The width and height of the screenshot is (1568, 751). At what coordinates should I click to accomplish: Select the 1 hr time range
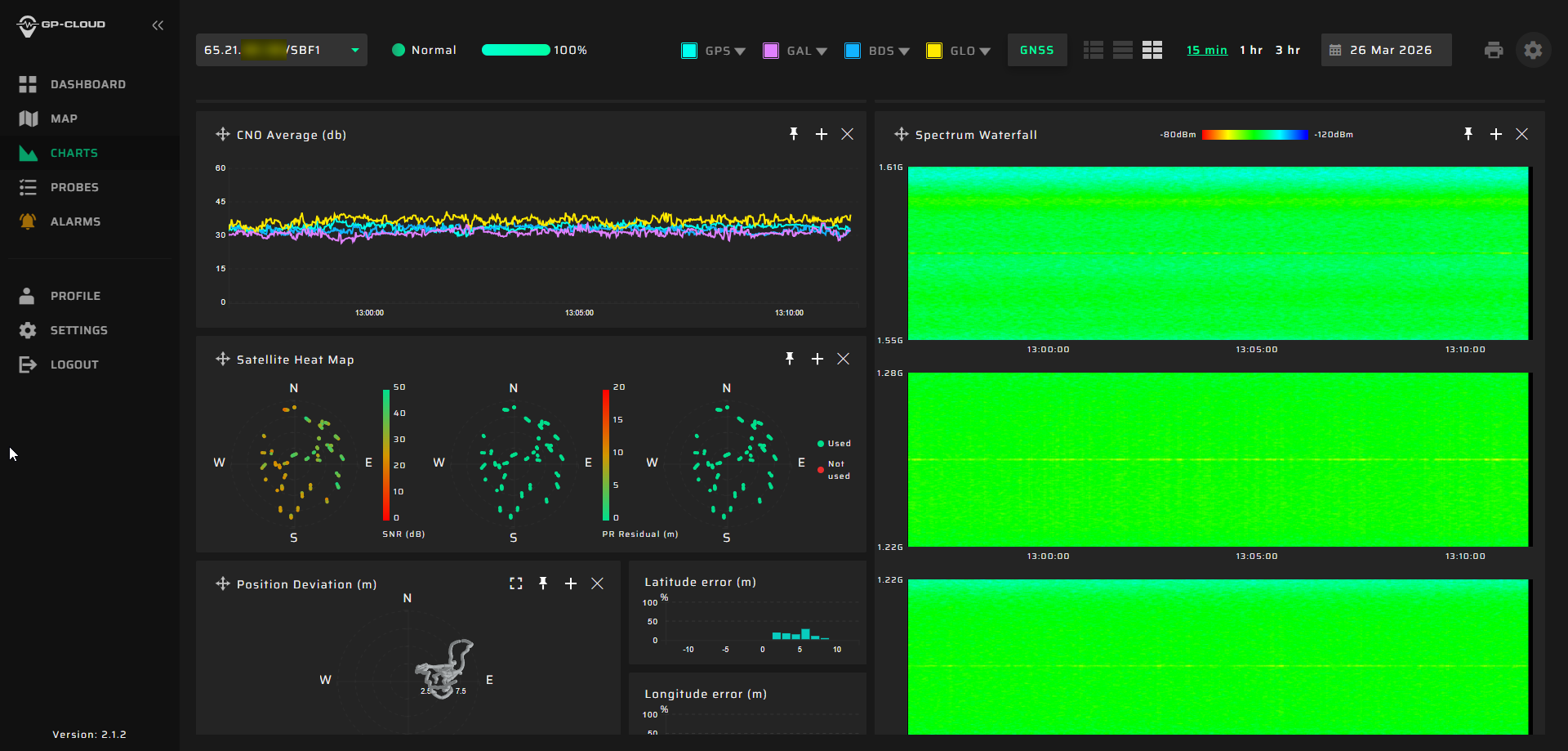point(1250,50)
